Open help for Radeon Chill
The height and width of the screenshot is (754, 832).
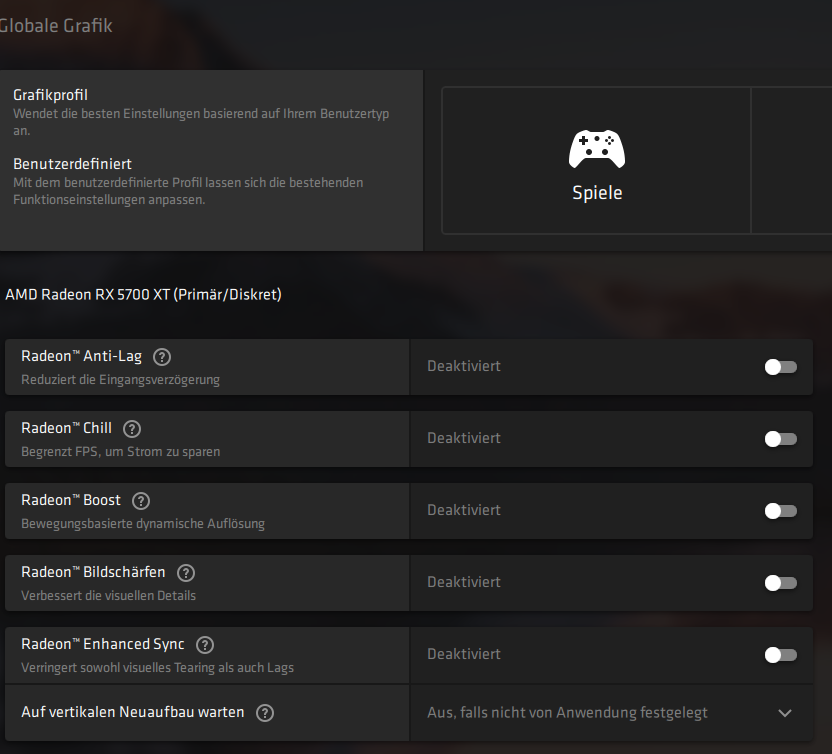132,429
